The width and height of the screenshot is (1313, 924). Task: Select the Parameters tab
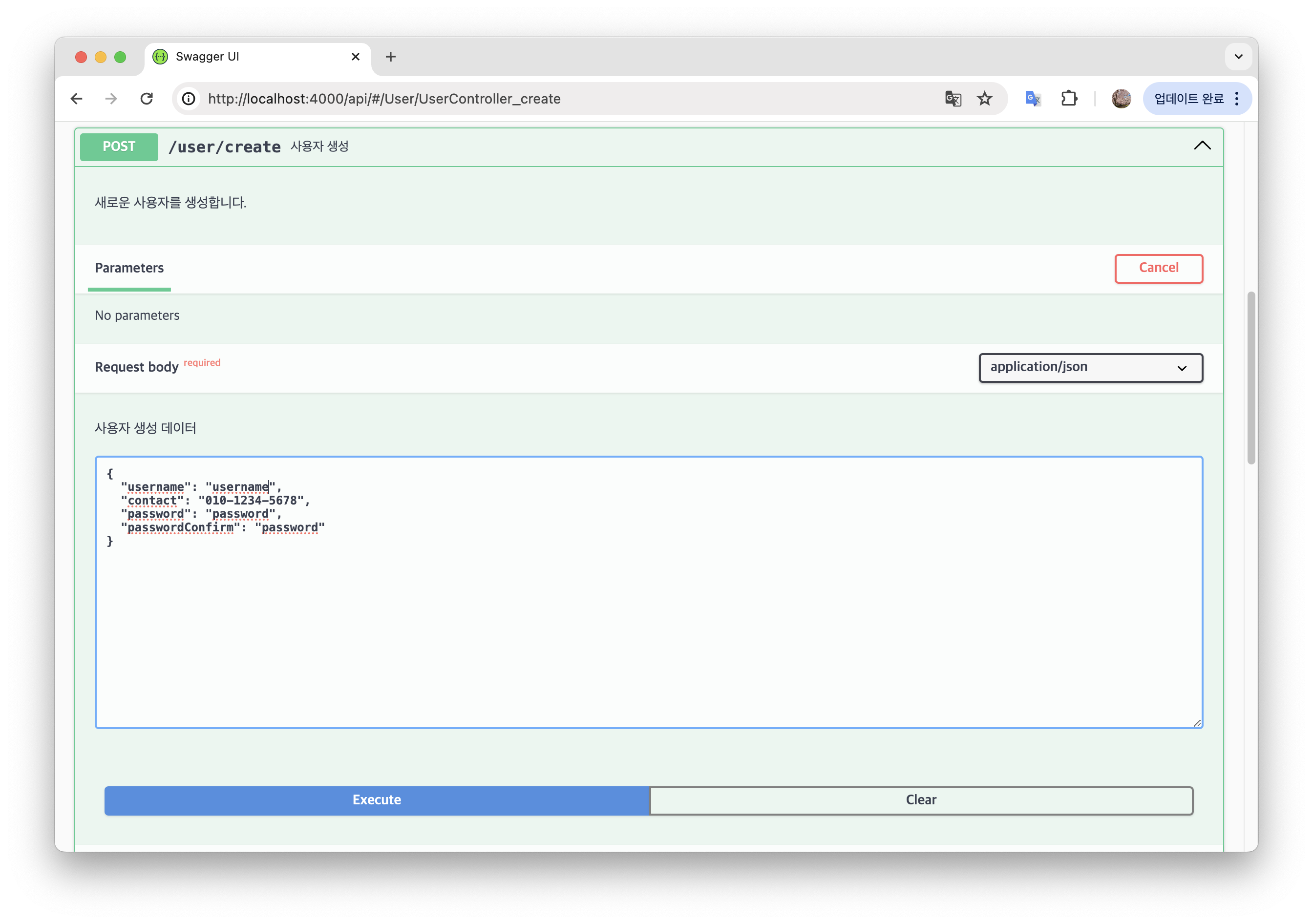[x=129, y=268]
